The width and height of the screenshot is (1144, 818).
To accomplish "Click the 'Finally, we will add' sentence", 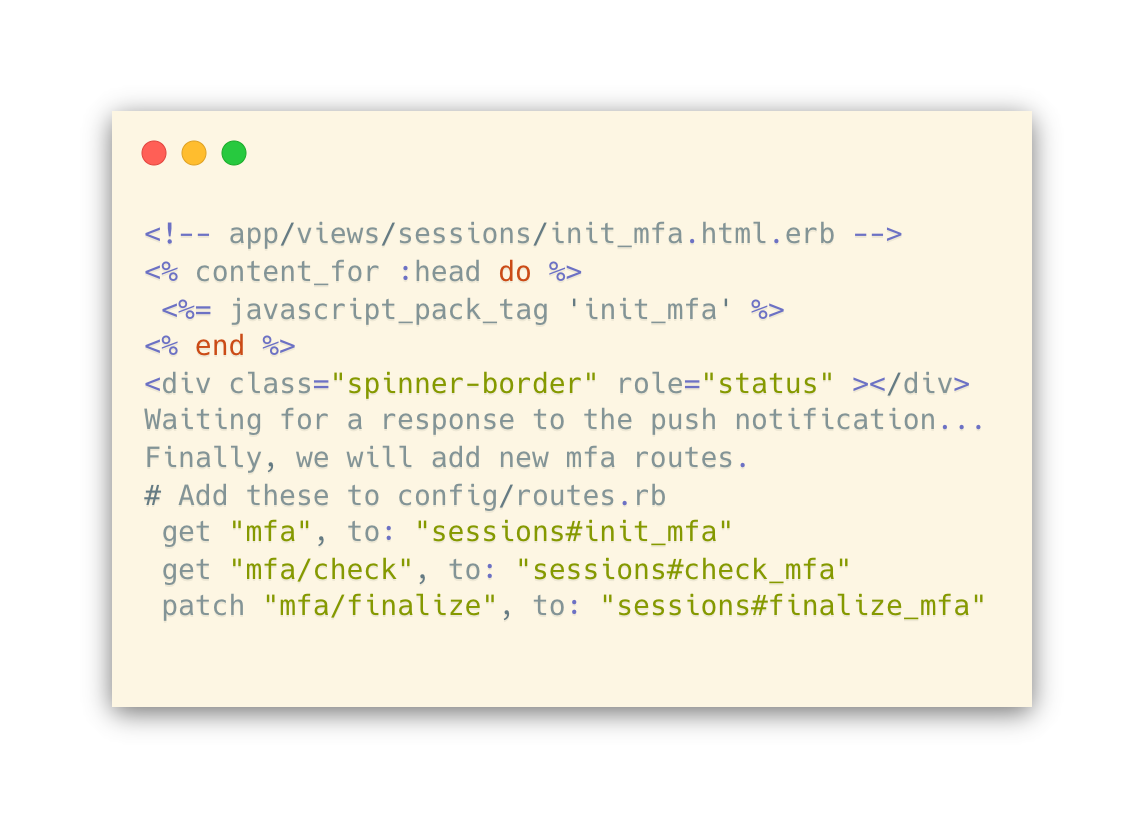I will click(x=446, y=458).
